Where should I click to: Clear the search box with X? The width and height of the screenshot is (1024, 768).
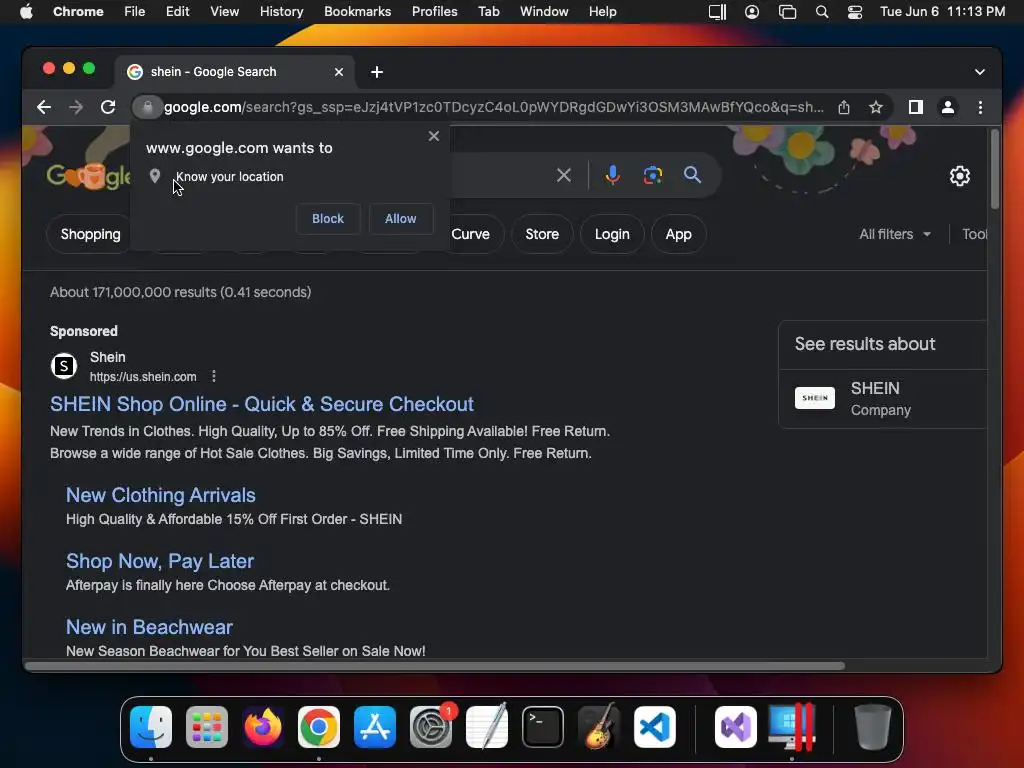point(564,175)
